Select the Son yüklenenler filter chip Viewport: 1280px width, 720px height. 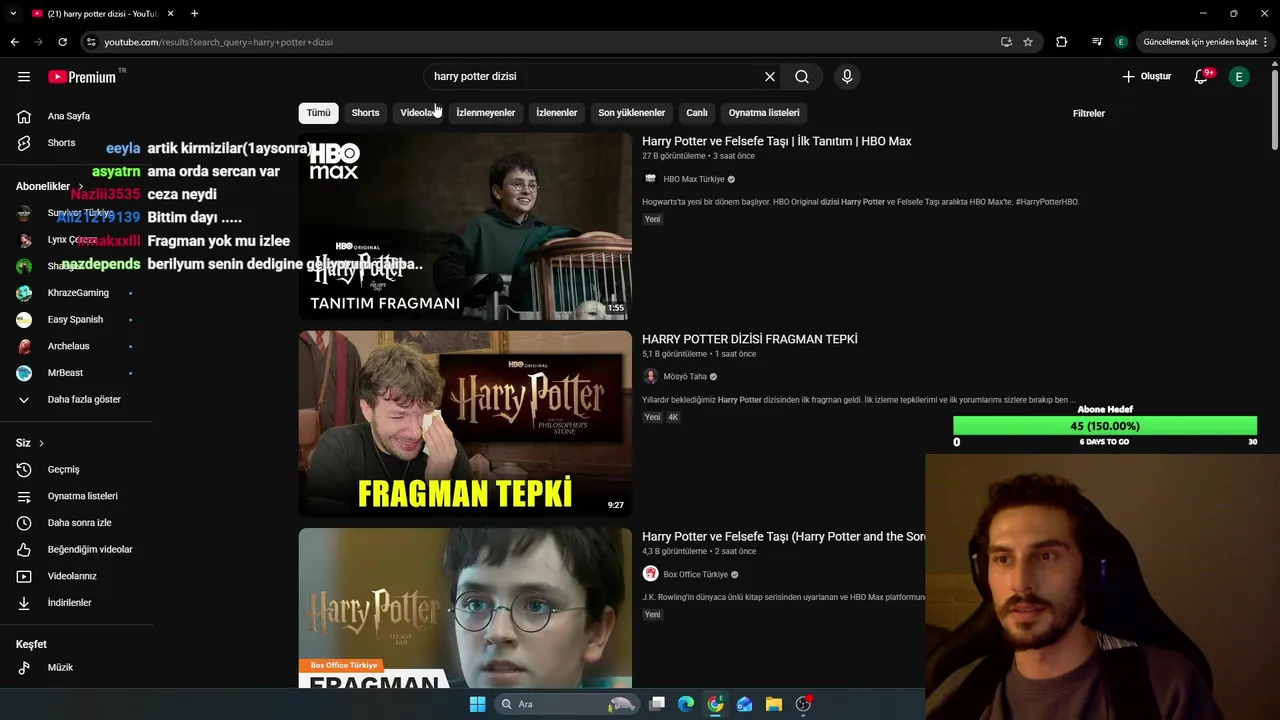pos(631,113)
